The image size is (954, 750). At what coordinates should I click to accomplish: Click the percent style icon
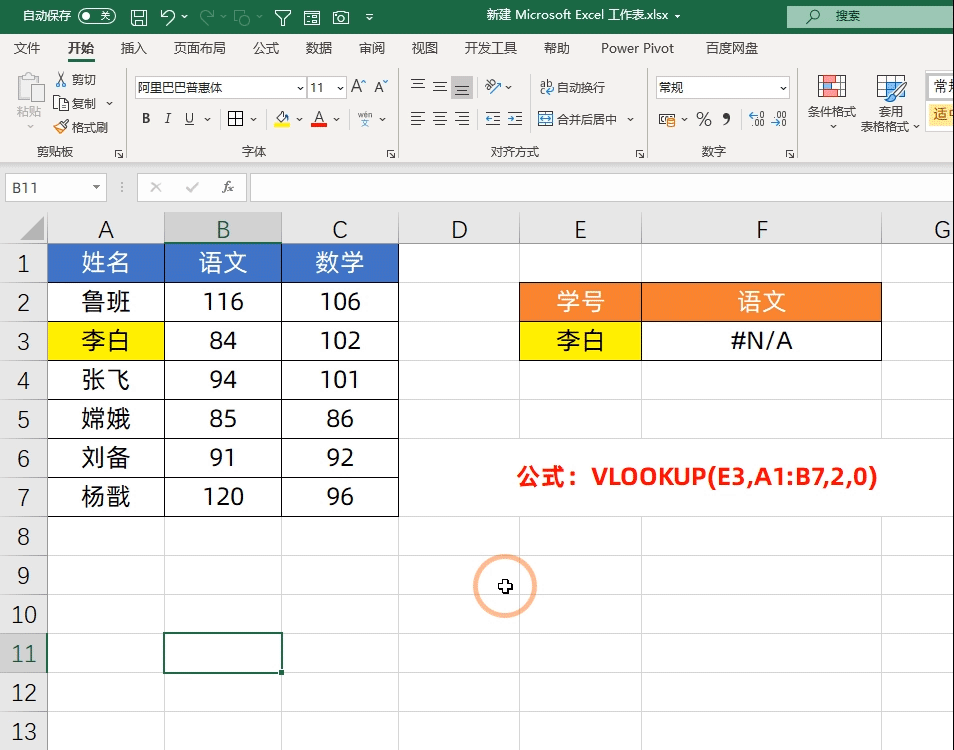point(704,119)
